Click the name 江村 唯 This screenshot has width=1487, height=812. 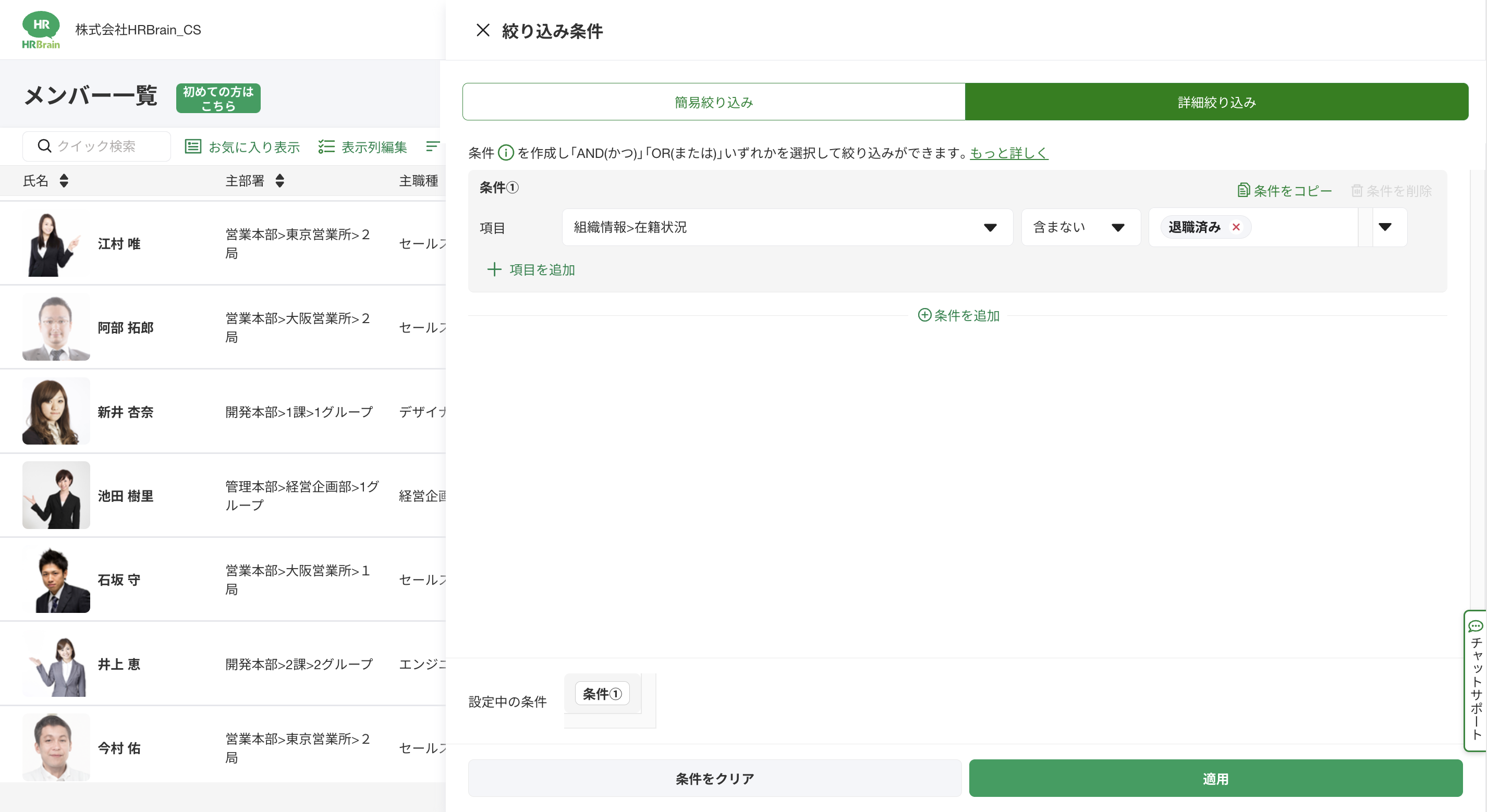tap(119, 243)
